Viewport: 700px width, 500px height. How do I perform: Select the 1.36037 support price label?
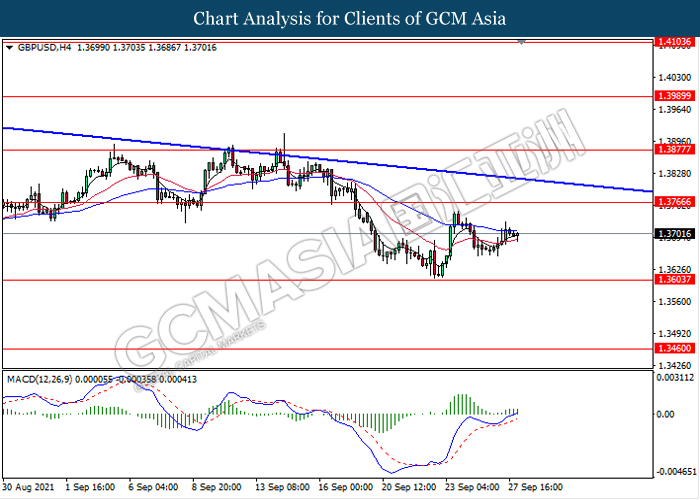tap(675, 279)
